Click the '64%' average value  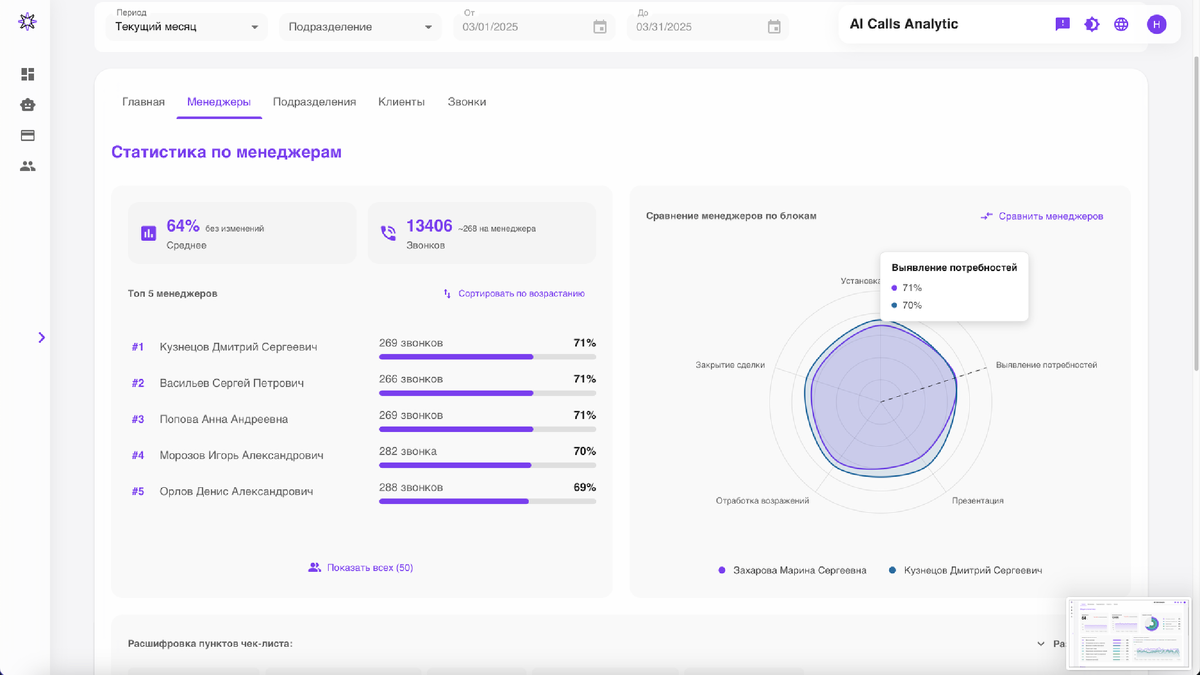pos(183,226)
